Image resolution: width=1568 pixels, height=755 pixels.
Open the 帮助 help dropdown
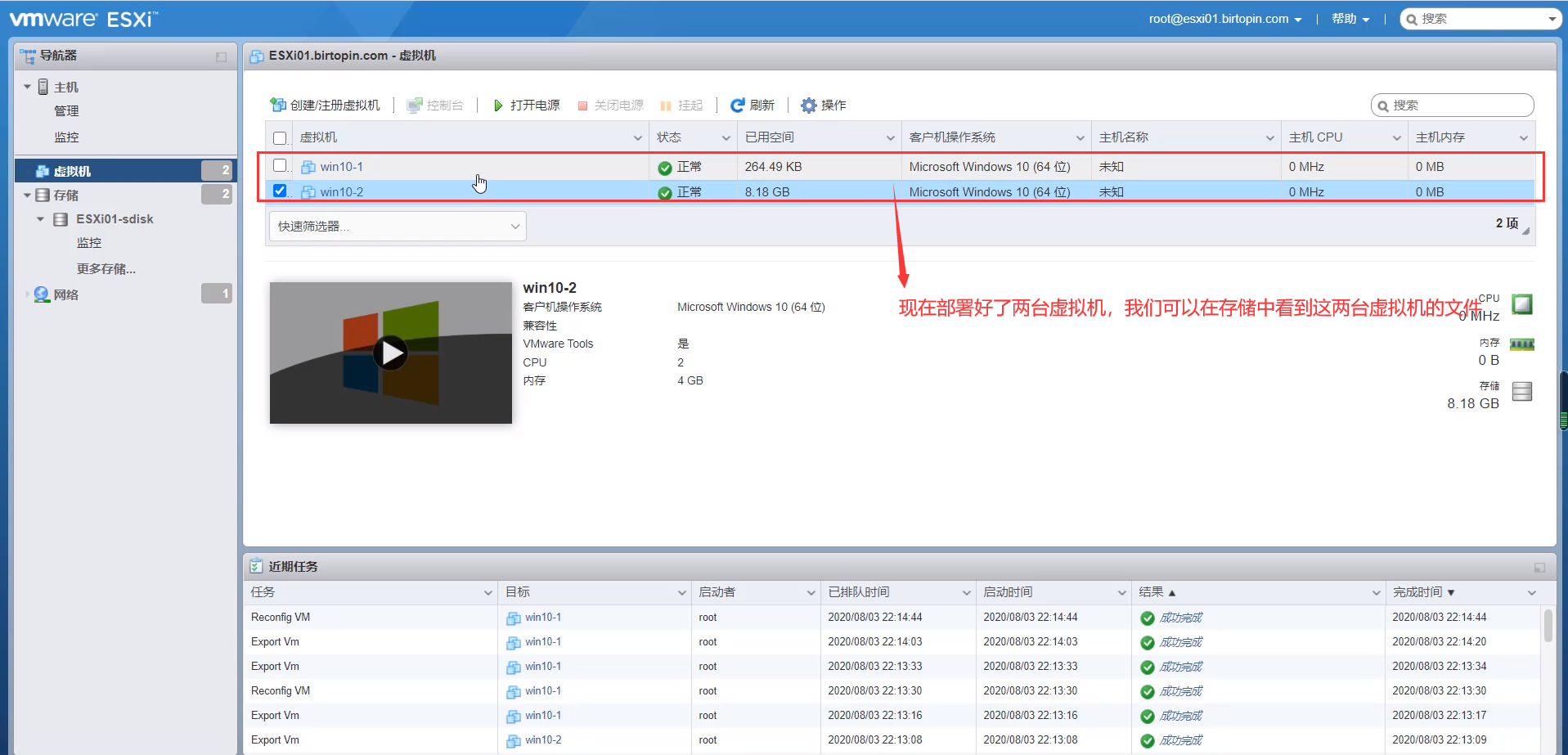point(1350,19)
